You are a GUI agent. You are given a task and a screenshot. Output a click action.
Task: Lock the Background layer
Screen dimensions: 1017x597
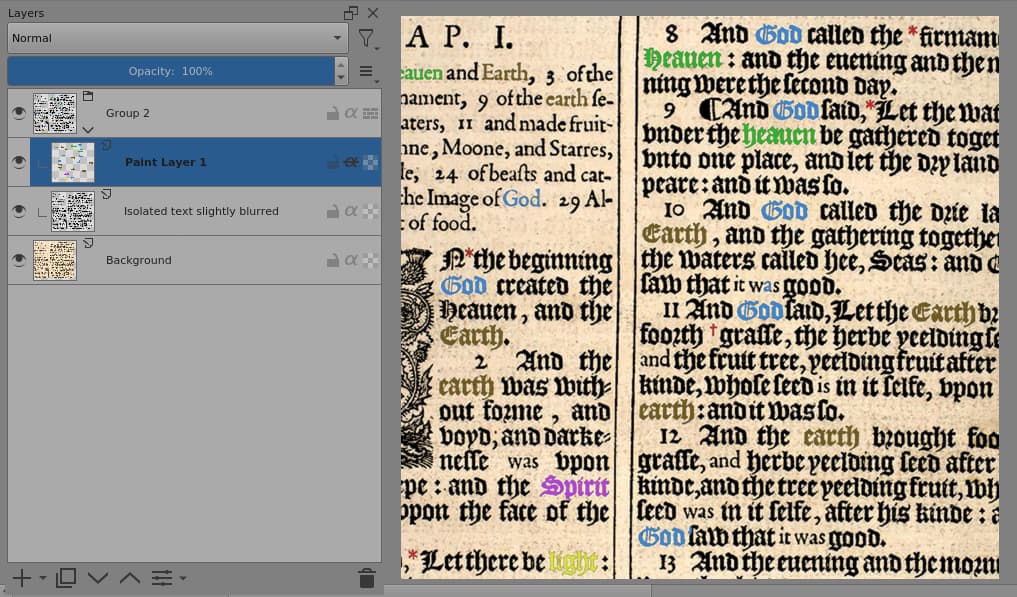point(332,260)
